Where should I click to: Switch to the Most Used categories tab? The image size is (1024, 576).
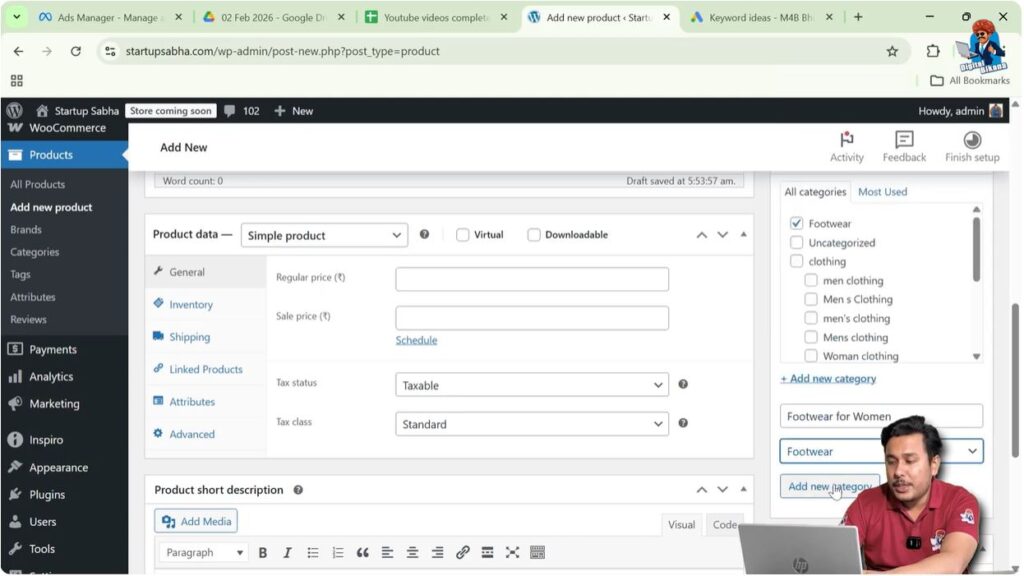tap(882, 191)
